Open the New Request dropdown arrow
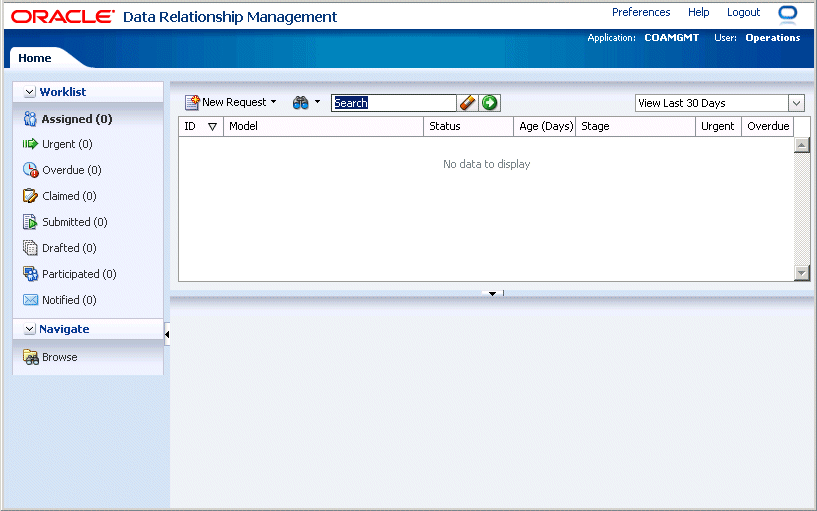 274,102
